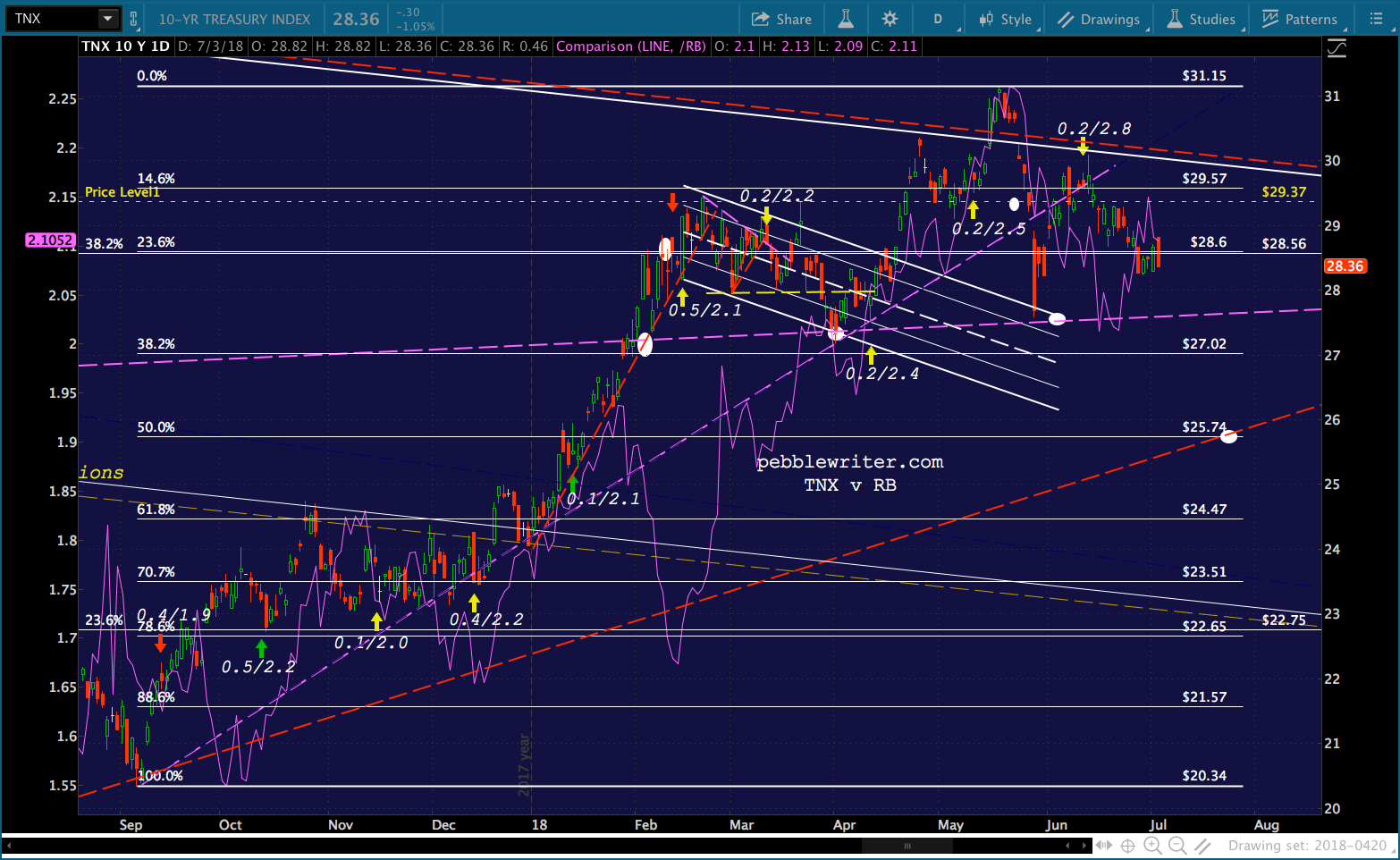Image resolution: width=1400 pixels, height=860 pixels.
Task: Open the Style menu
Action: coord(1007,19)
